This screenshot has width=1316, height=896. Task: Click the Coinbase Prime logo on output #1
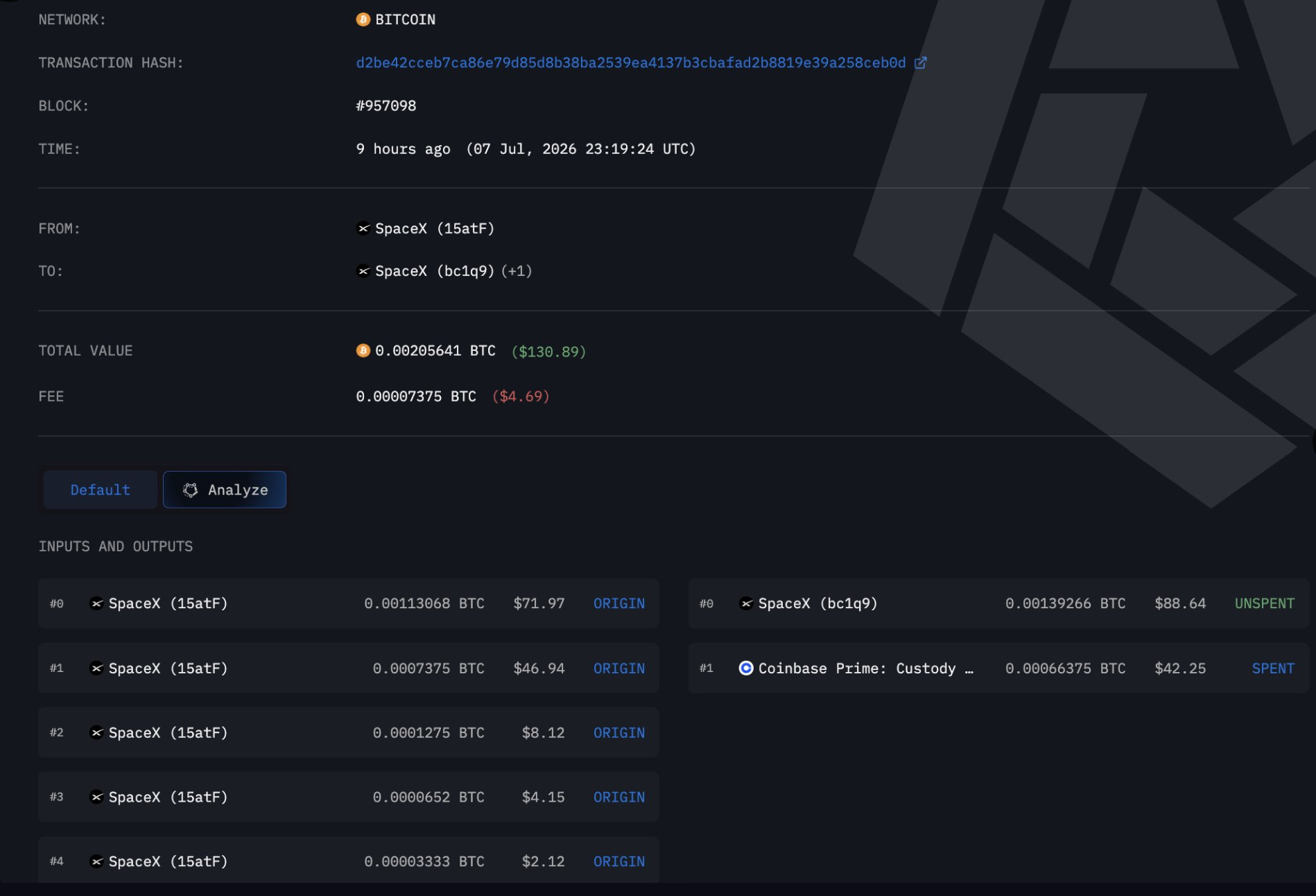pos(746,668)
